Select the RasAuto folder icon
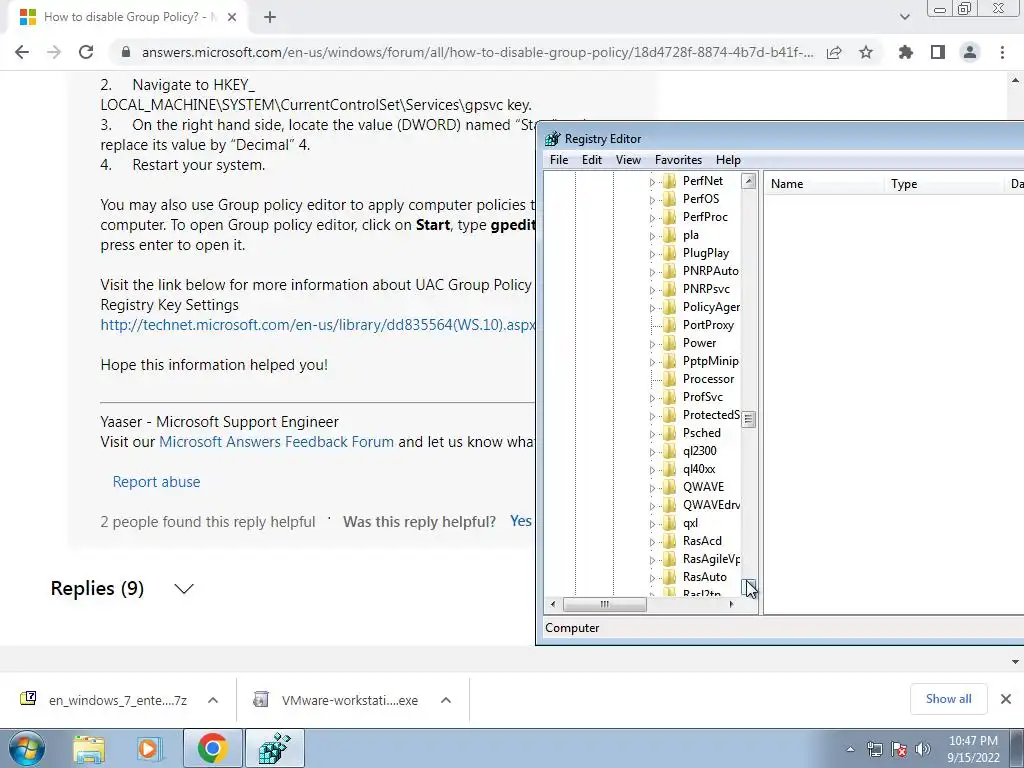 click(x=669, y=577)
